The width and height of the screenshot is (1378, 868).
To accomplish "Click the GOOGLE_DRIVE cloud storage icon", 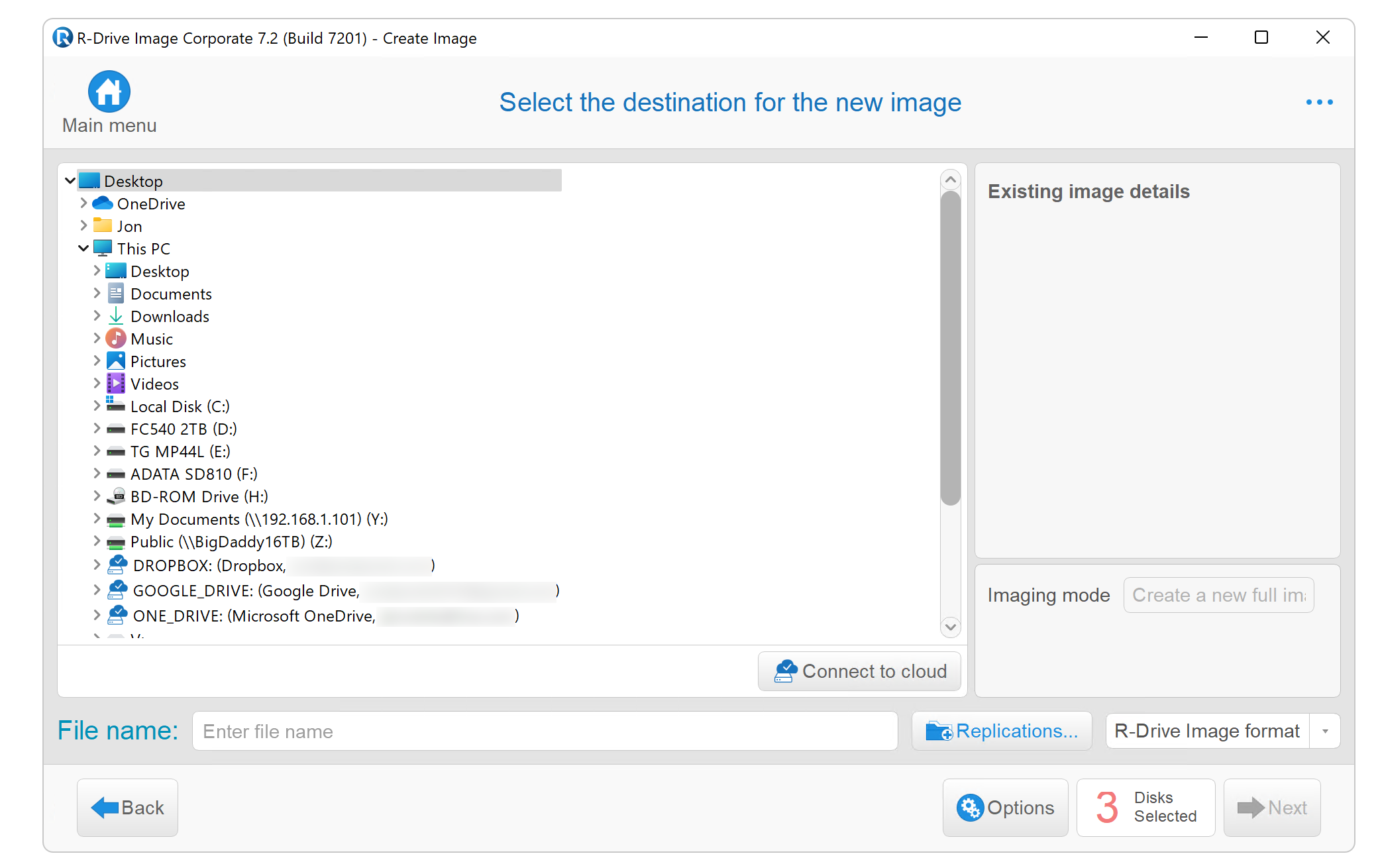I will (x=117, y=590).
